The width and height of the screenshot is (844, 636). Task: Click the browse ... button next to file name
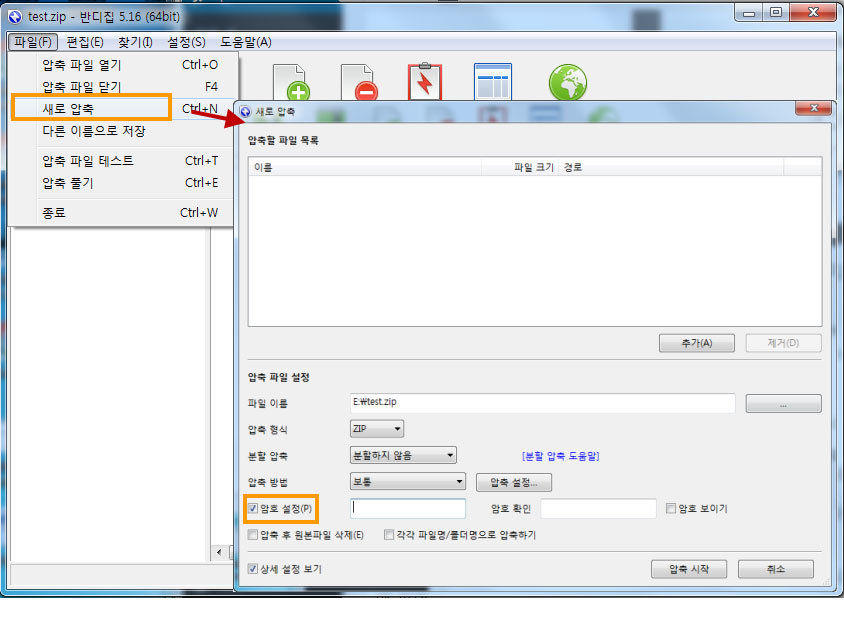point(783,404)
